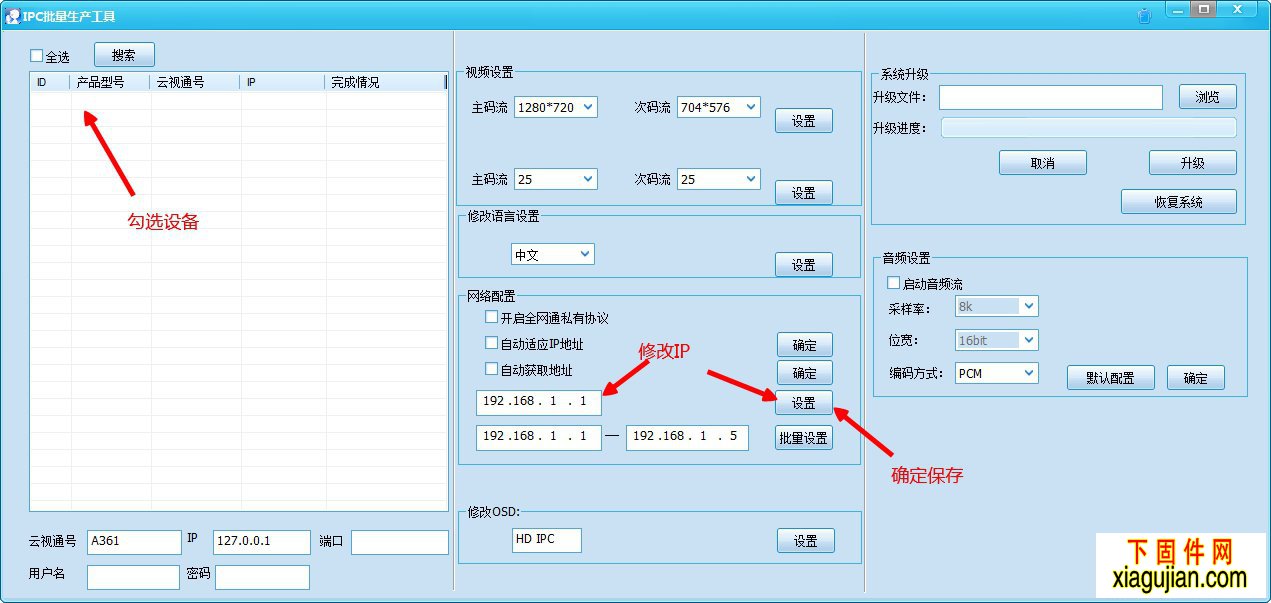Click 设置 button beside 704*576 resolution

click(x=804, y=120)
